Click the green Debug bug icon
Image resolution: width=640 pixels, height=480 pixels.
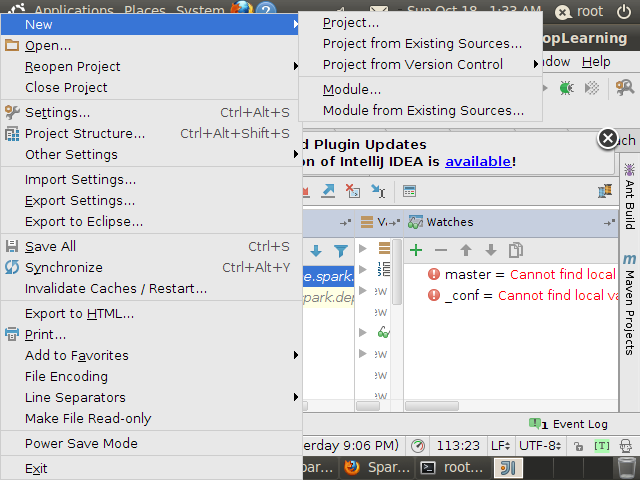pyautogui.click(x=566, y=88)
